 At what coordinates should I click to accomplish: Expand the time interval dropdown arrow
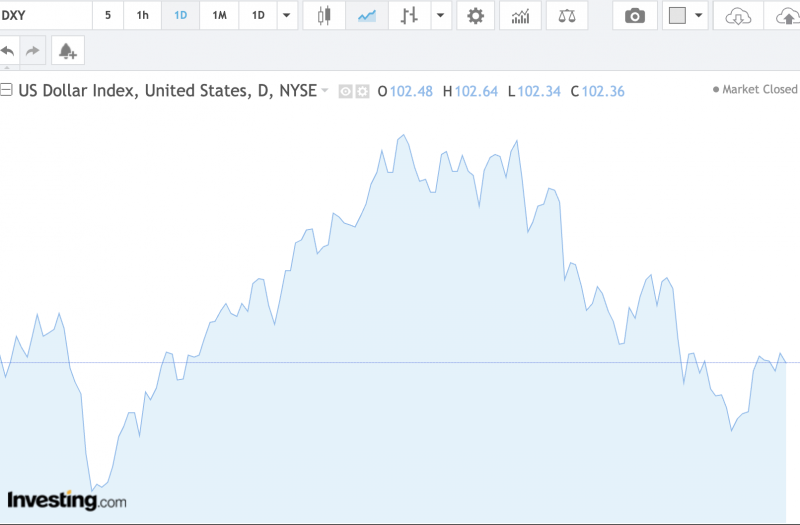point(287,16)
